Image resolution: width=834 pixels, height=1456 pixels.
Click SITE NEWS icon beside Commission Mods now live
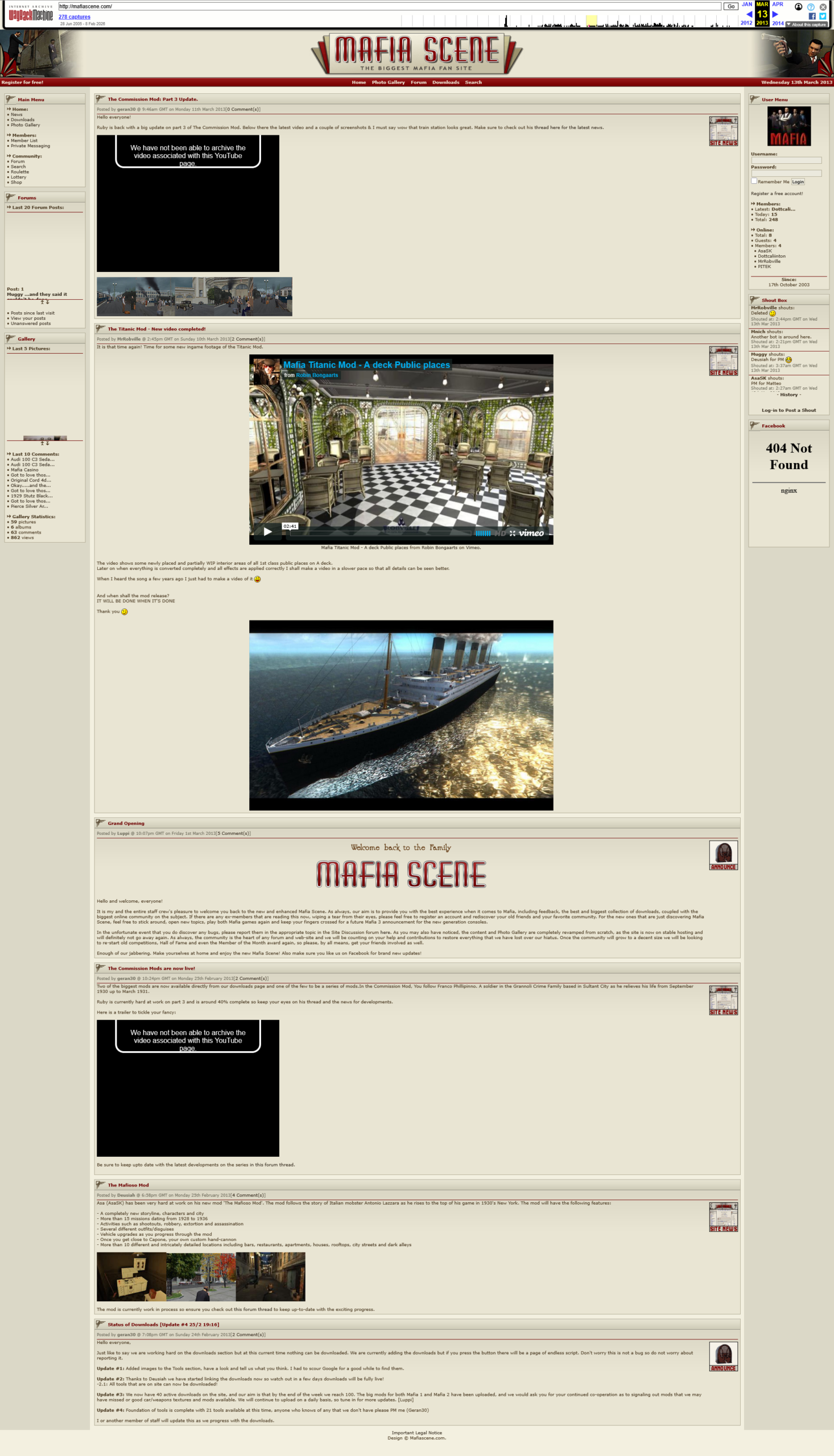tap(724, 1000)
